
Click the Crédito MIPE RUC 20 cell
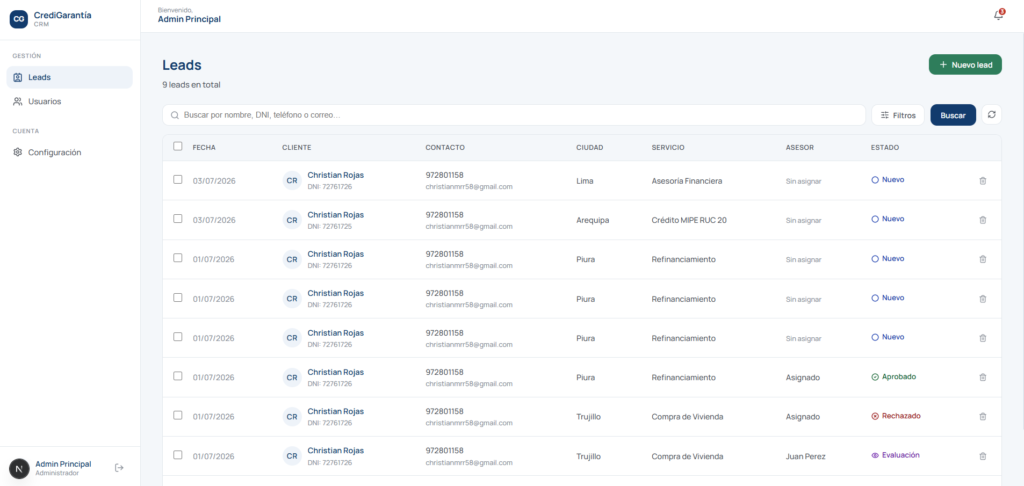(689, 220)
